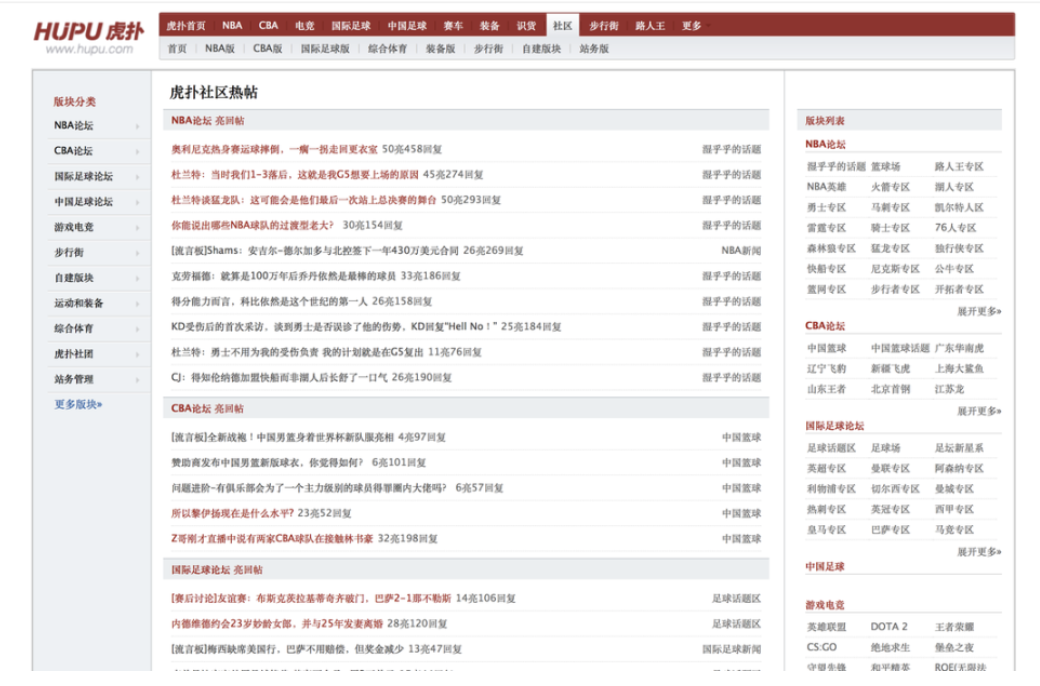The width and height of the screenshot is (1040, 686).
Task: Open the 站务版 sub-navigation tab
Action: tap(594, 48)
